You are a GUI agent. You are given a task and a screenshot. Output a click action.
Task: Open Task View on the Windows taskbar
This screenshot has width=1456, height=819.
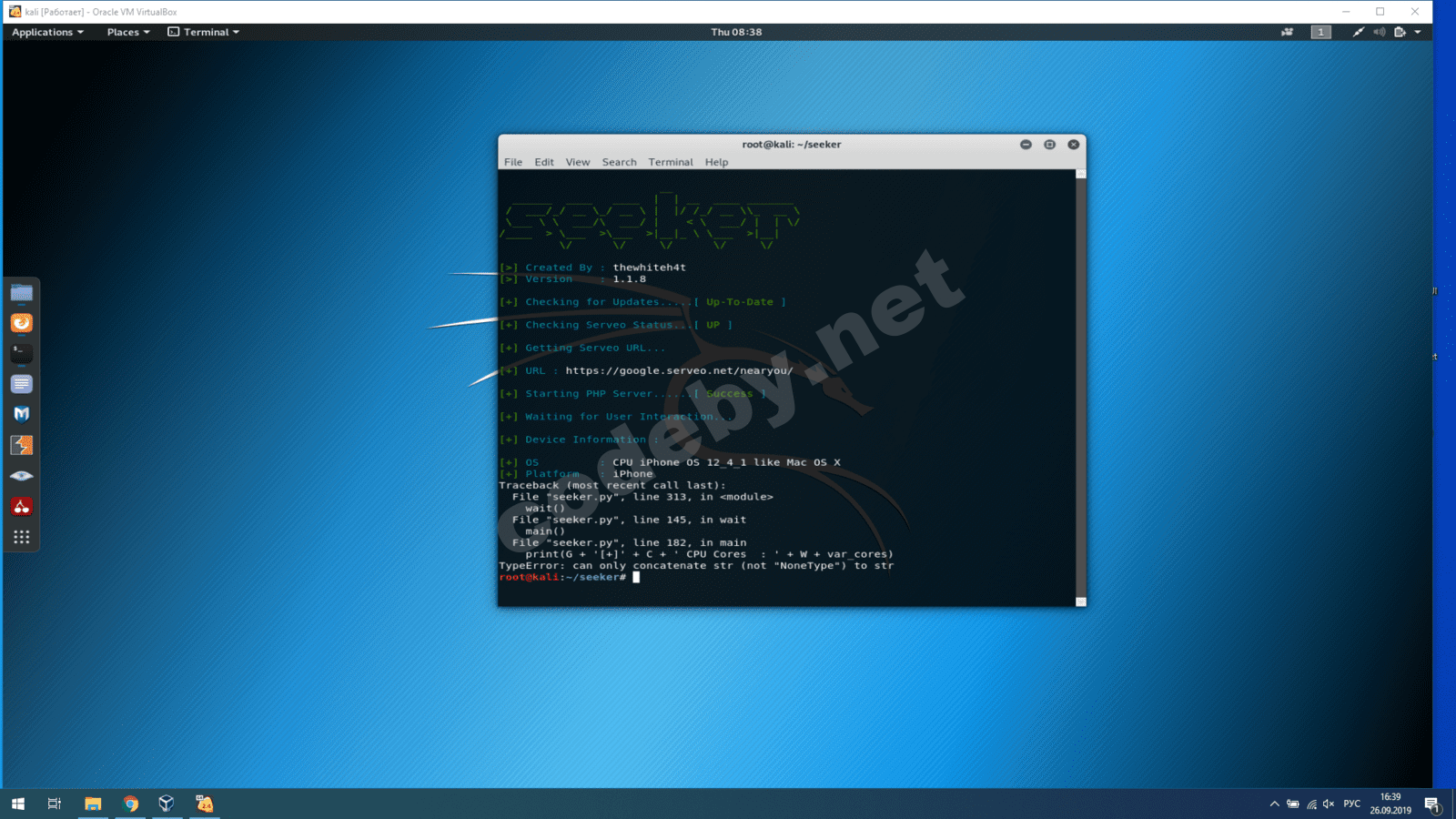click(x=55, y=804)
